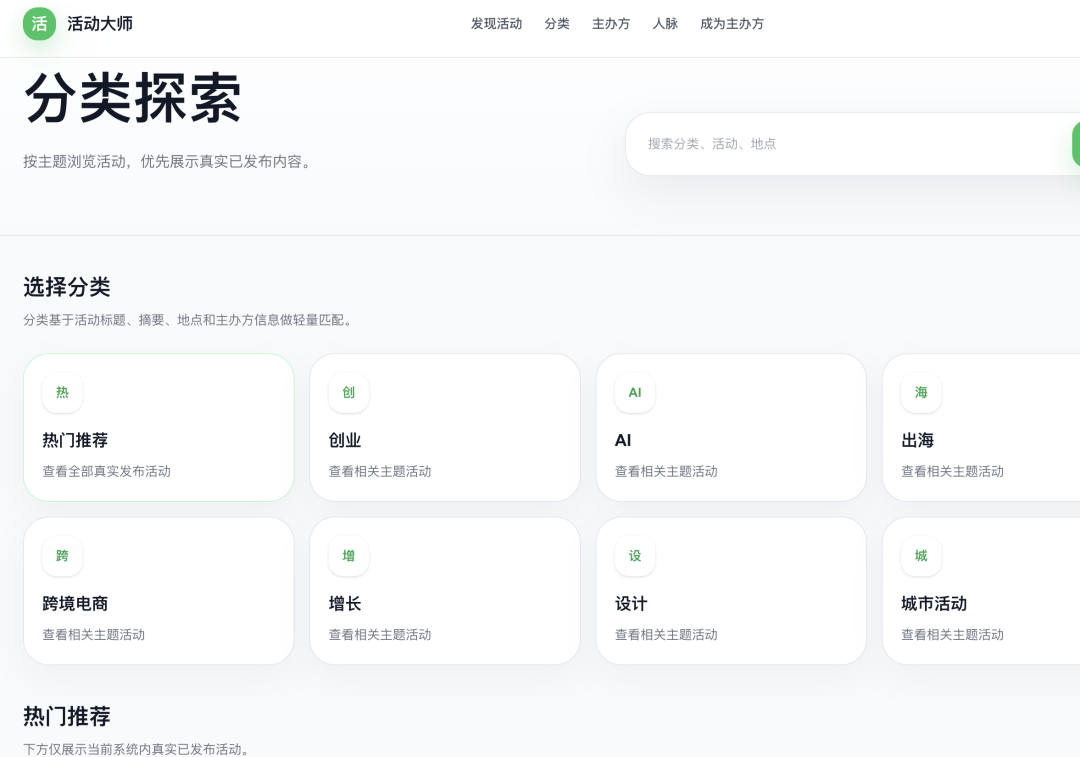The width and height of the screenshot is (1080, 757).
Task: Click the 热 icon on 热门推荐 card
Action: [x=62, y=393]
